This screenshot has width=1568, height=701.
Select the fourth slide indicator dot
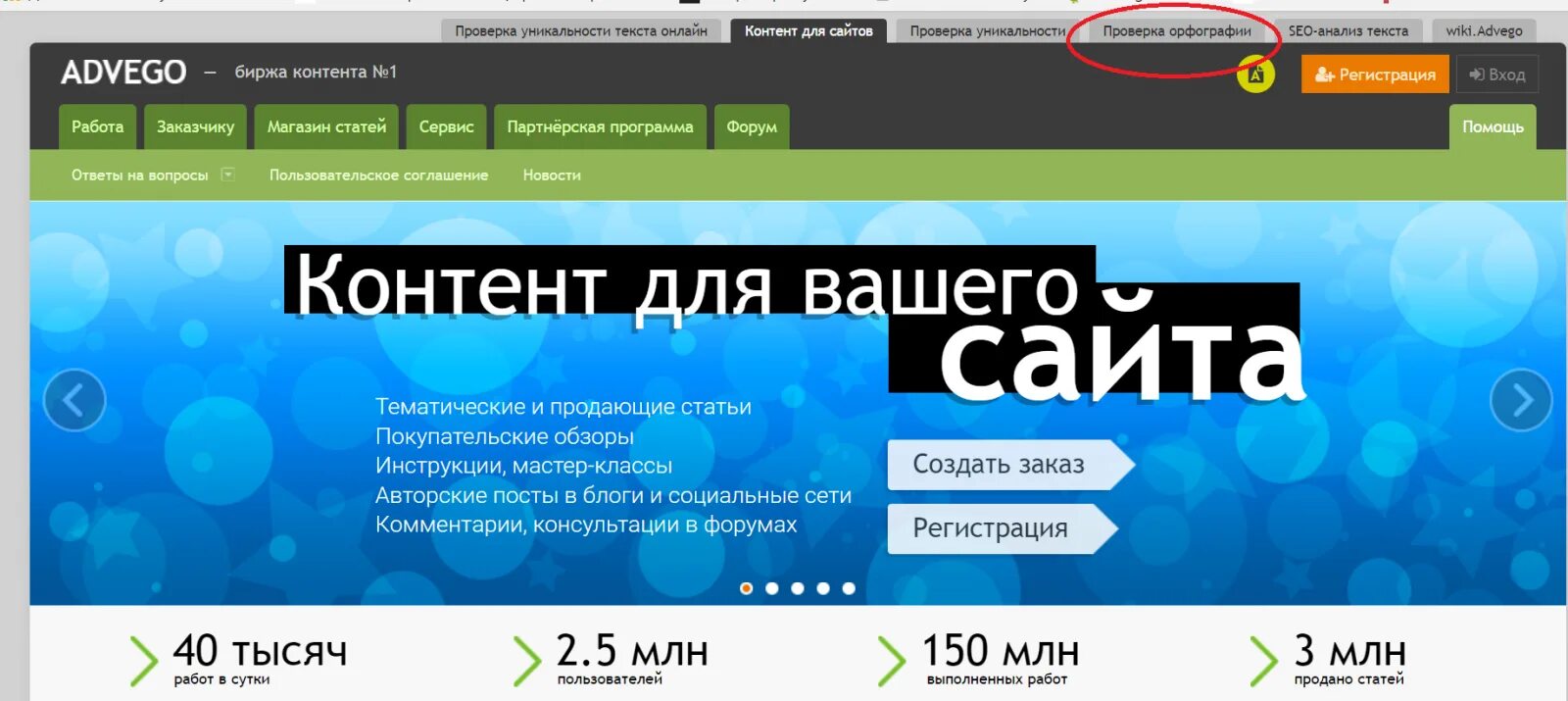[823, 588]
